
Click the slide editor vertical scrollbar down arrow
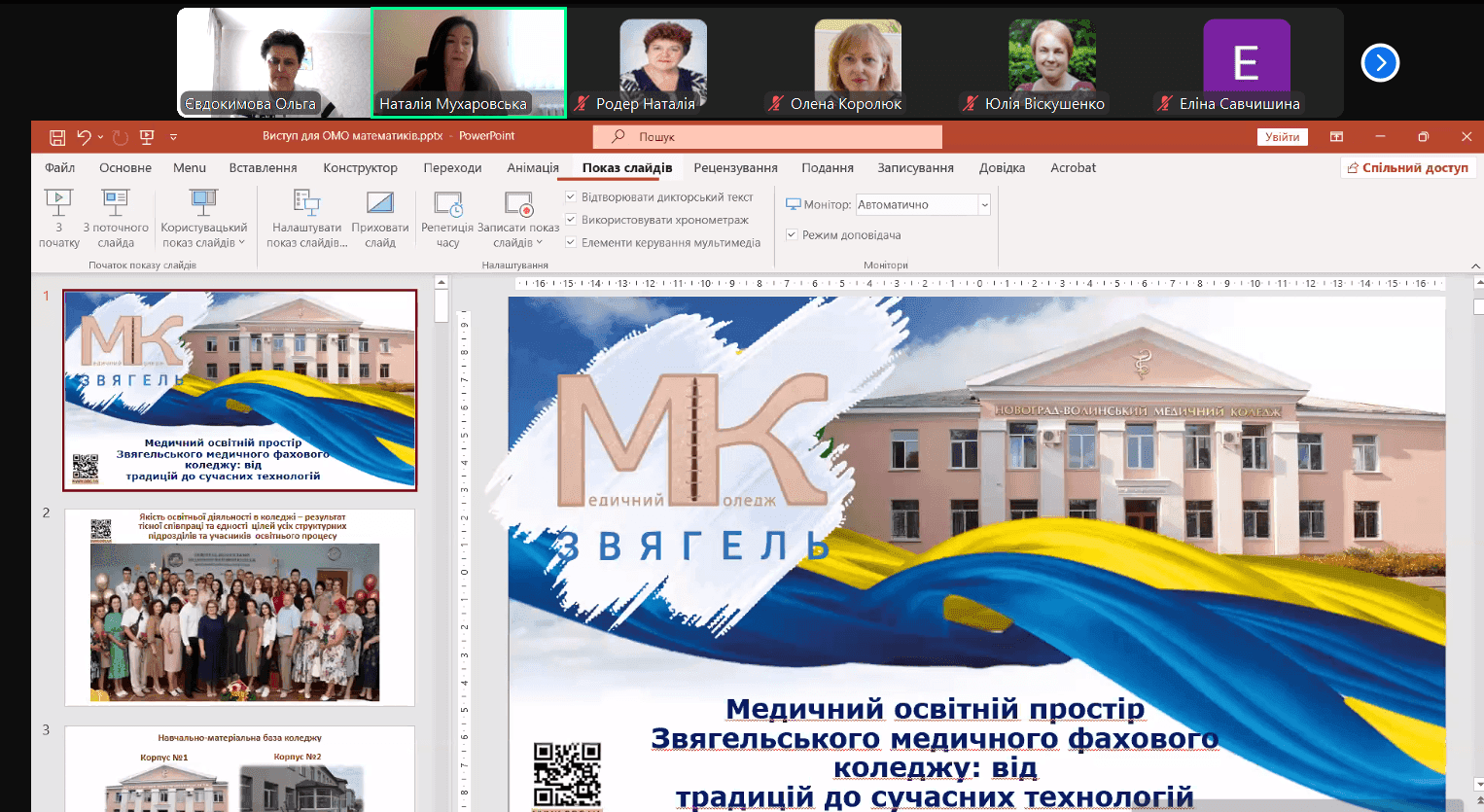click(1478, 784)
